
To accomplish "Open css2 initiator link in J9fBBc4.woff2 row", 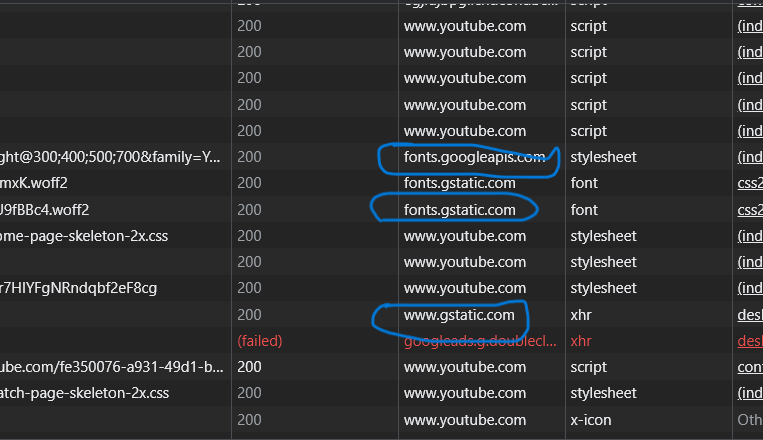I will point(750,210).
